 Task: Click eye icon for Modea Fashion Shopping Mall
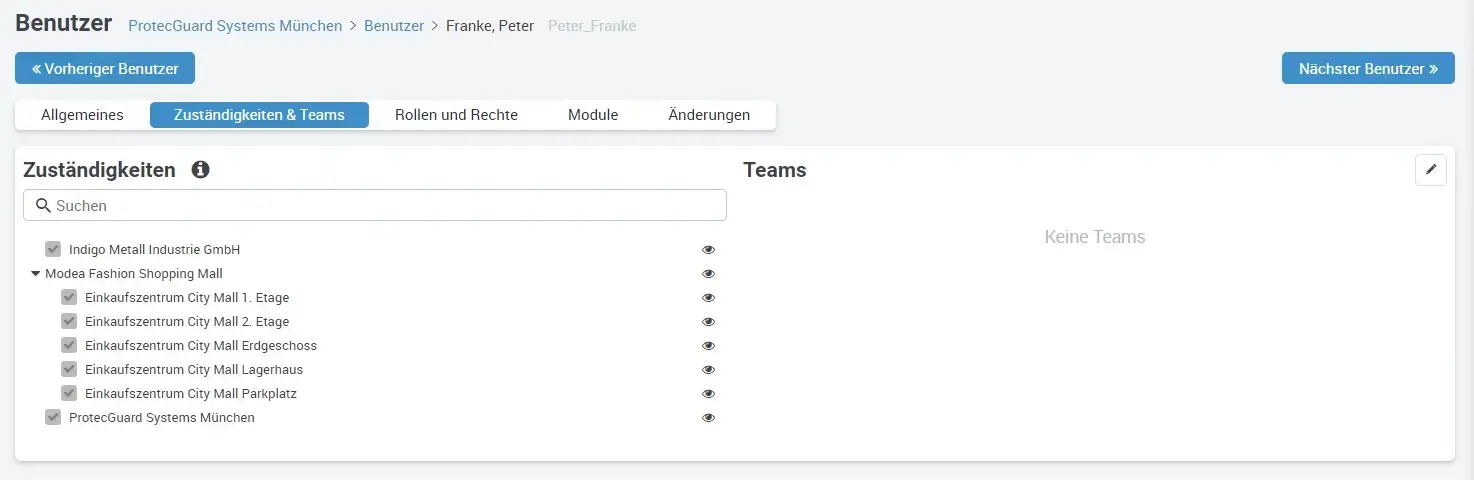click(709, 274)
